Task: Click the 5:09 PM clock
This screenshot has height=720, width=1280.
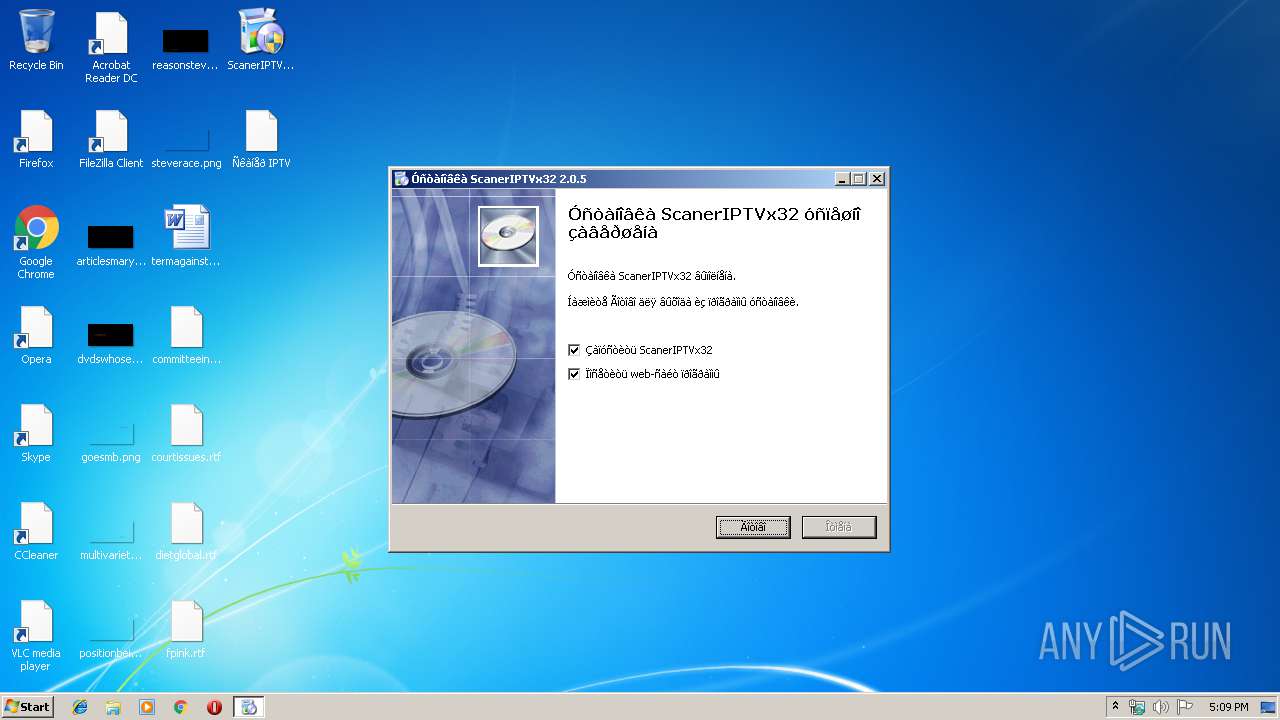Action: 1228,707
